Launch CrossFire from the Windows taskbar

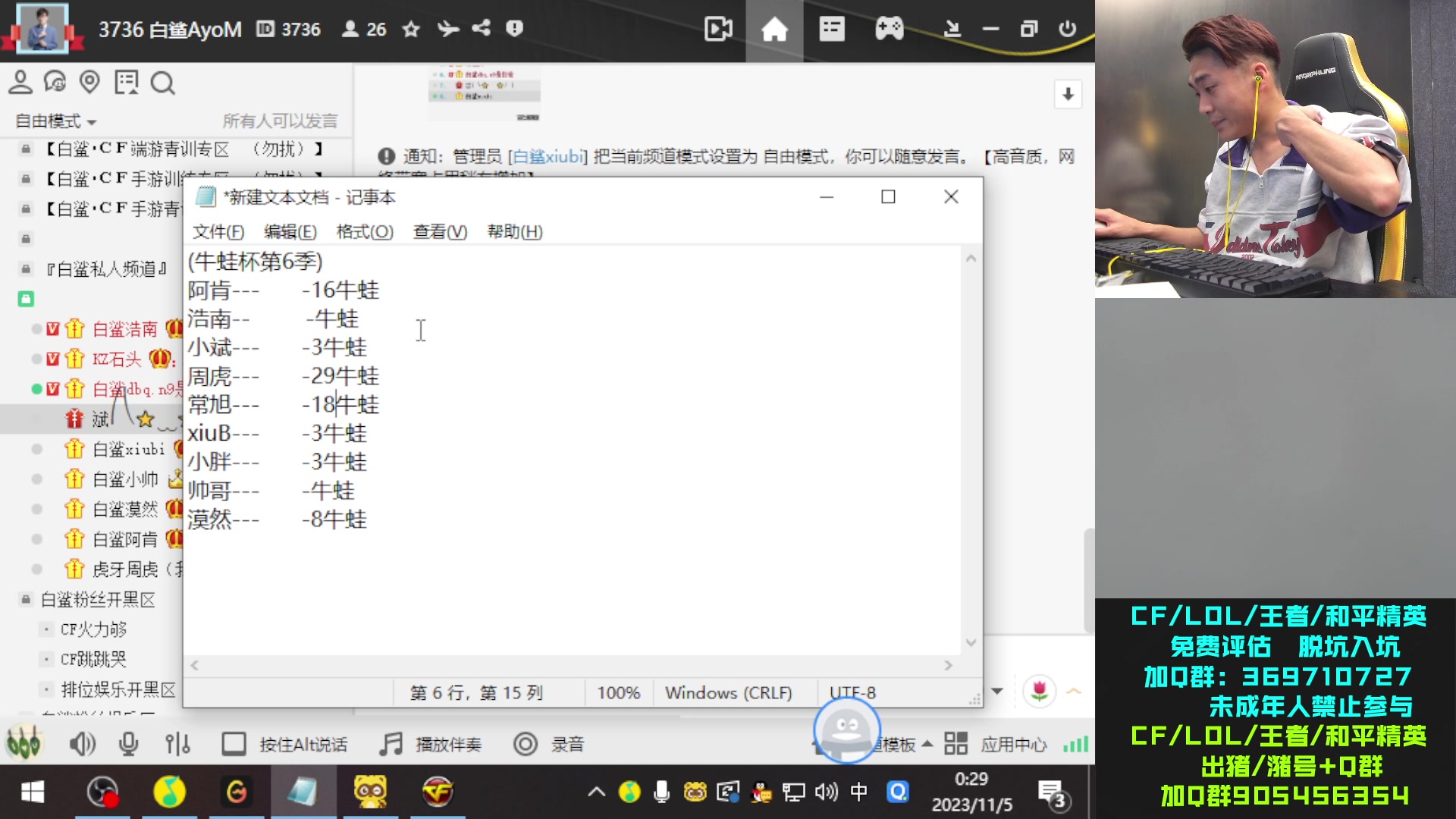435,792
